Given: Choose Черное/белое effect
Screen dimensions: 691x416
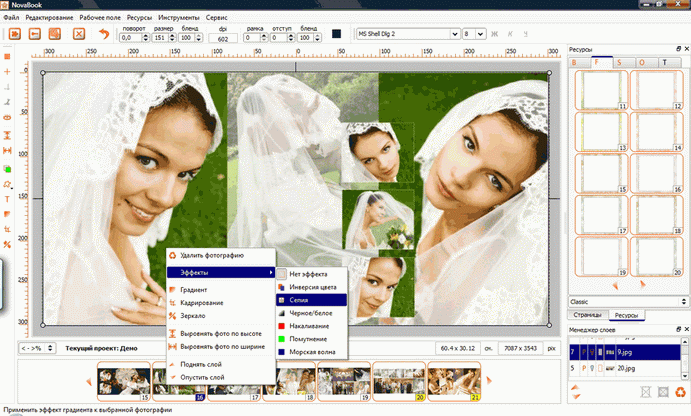Looking at the screenshot, I should (312, 313).
